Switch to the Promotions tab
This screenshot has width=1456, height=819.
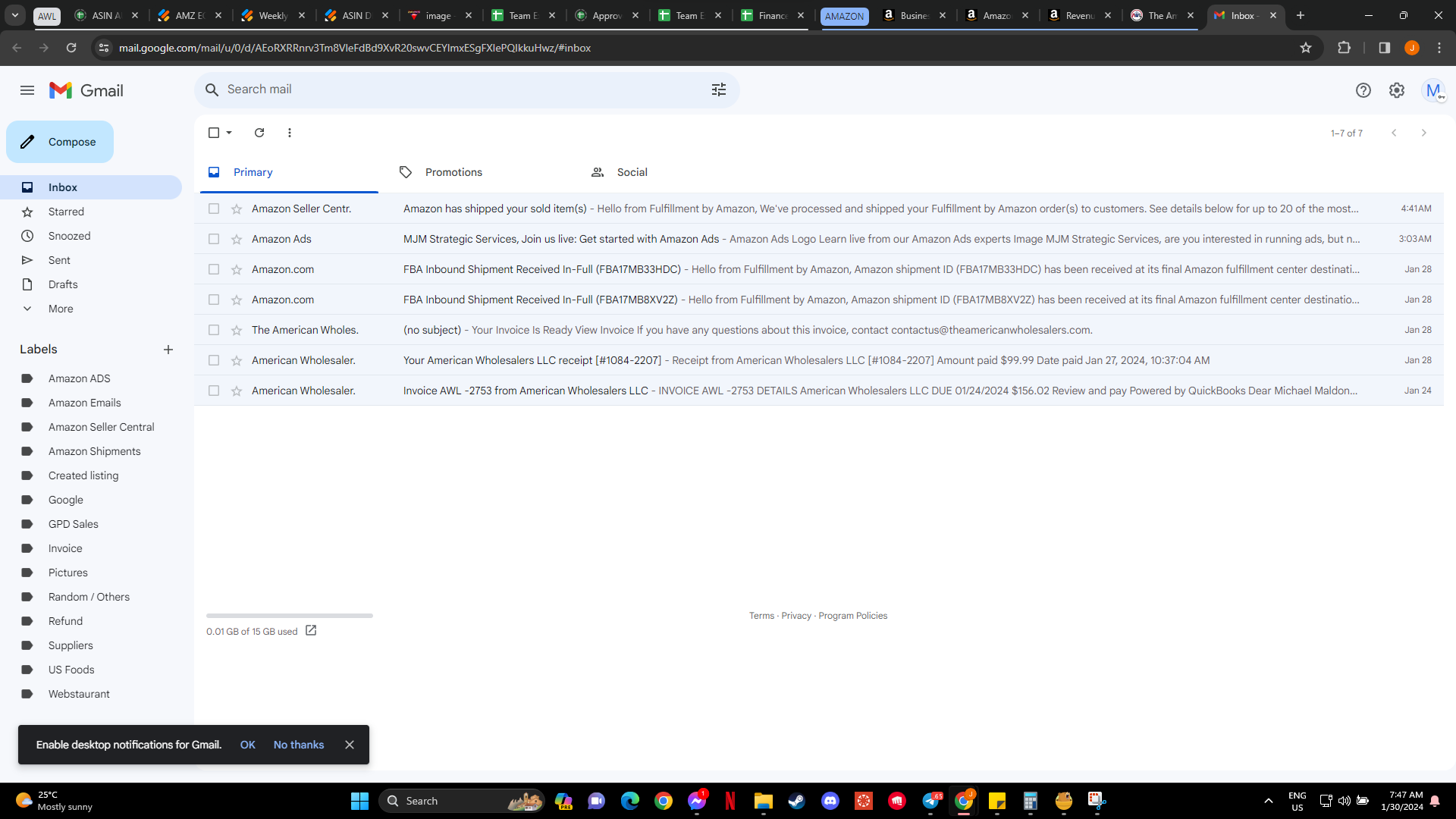(453, 172)
